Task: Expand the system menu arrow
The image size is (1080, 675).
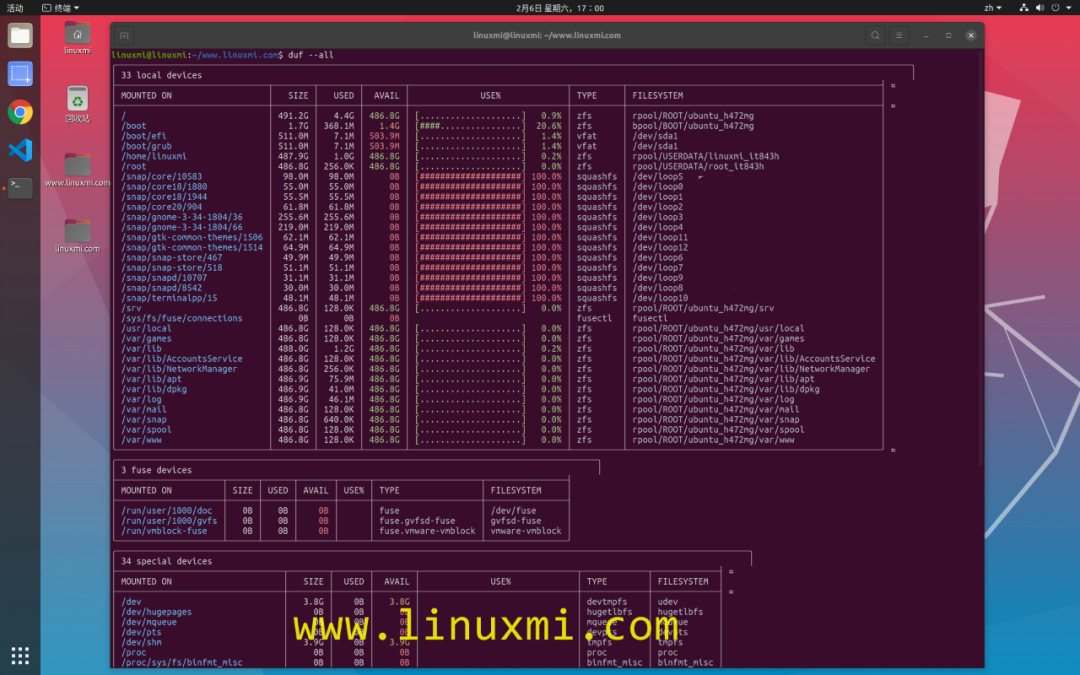Action: coord(1069,8)
